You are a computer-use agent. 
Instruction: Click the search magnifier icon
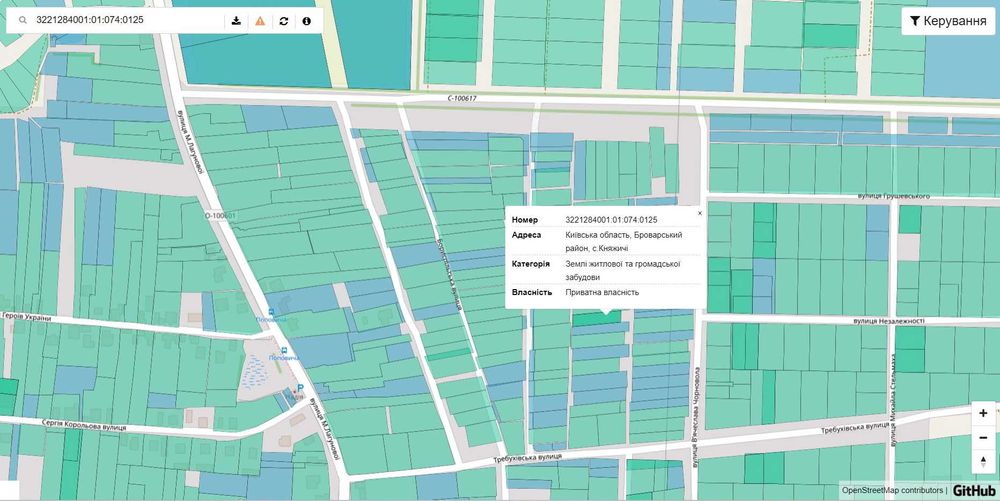click(x=23, y=20)
